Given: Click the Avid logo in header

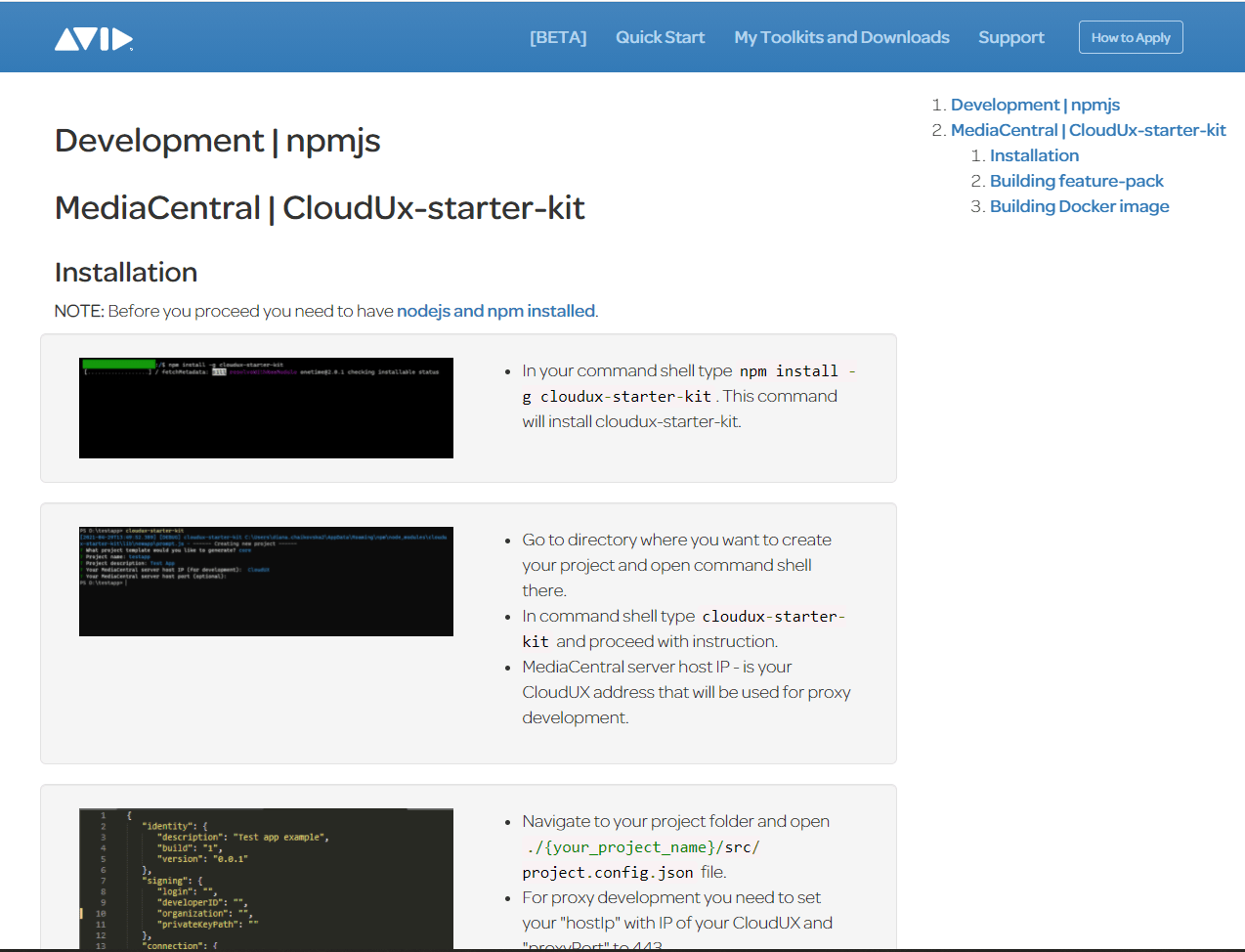Looking at the screenshot, I should [x=94, y=38].
